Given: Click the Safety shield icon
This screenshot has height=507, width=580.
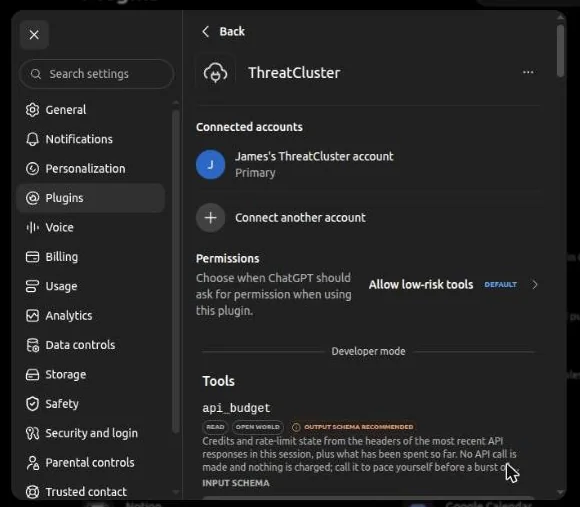Looking at the screenshot, I should [33, 404].
